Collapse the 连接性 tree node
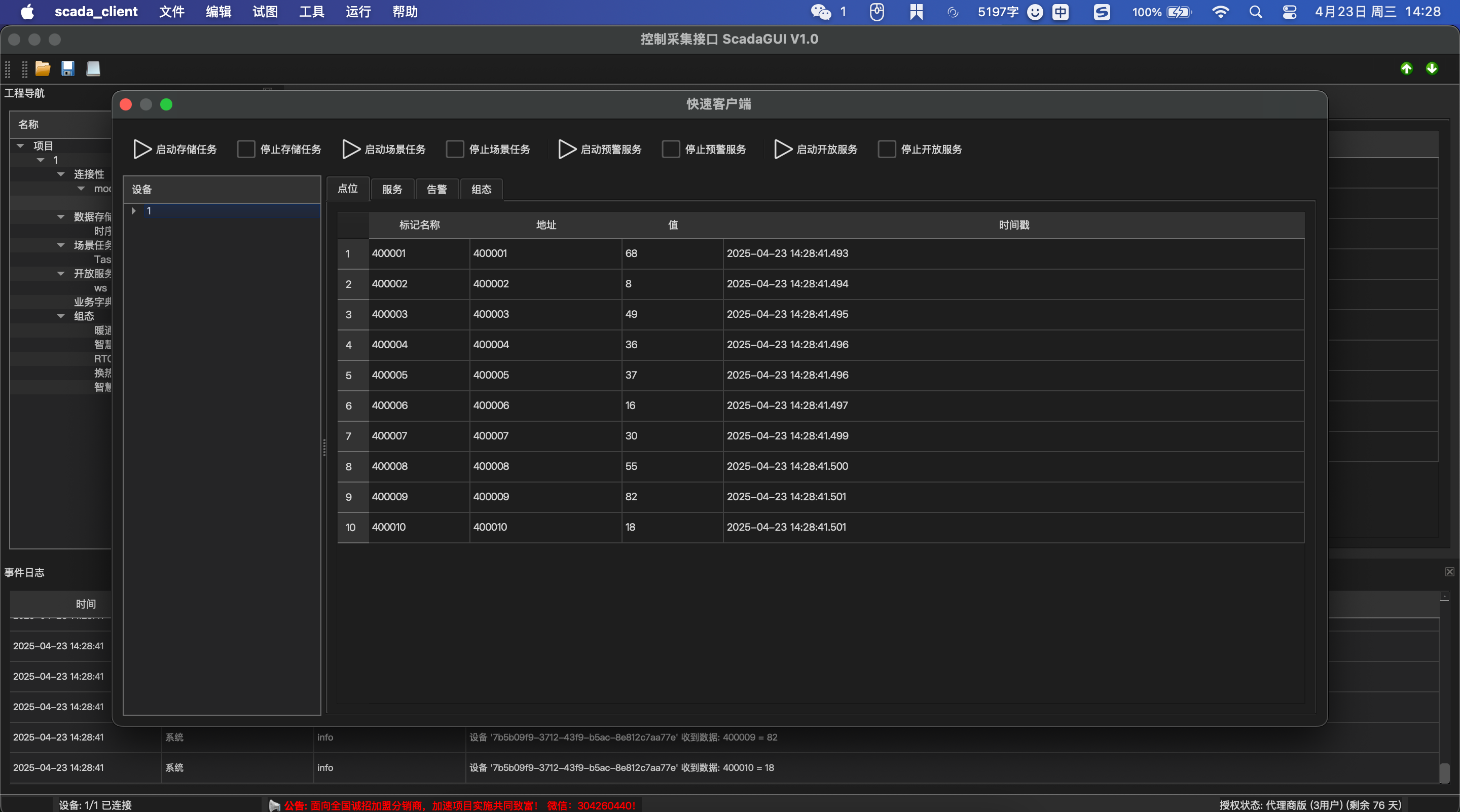The width and height of the screenshot is (1460, 812). pyautogui.click(x=61, y=174)
